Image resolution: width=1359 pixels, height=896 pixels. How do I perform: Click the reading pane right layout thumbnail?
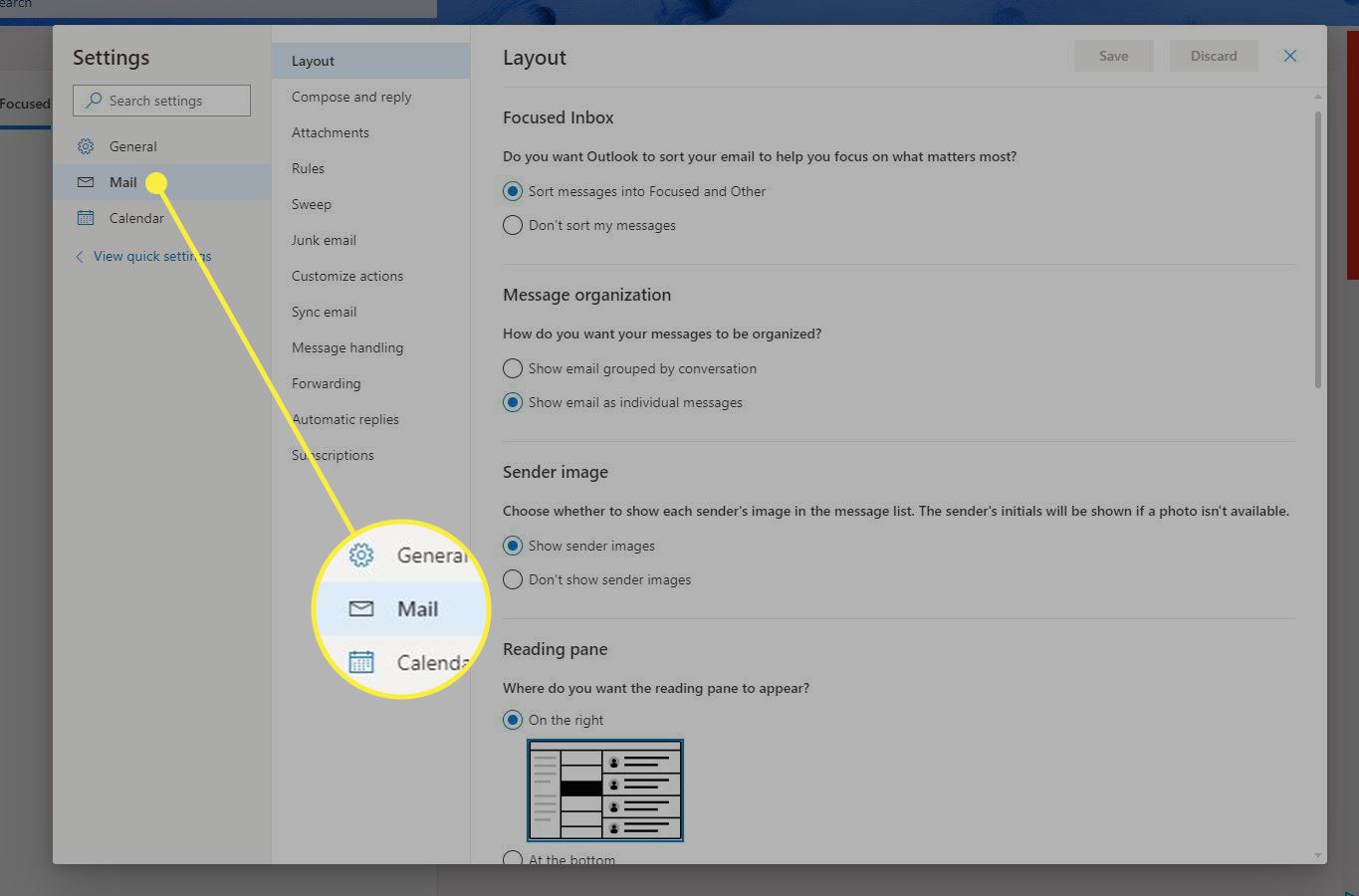pos(605,790)
